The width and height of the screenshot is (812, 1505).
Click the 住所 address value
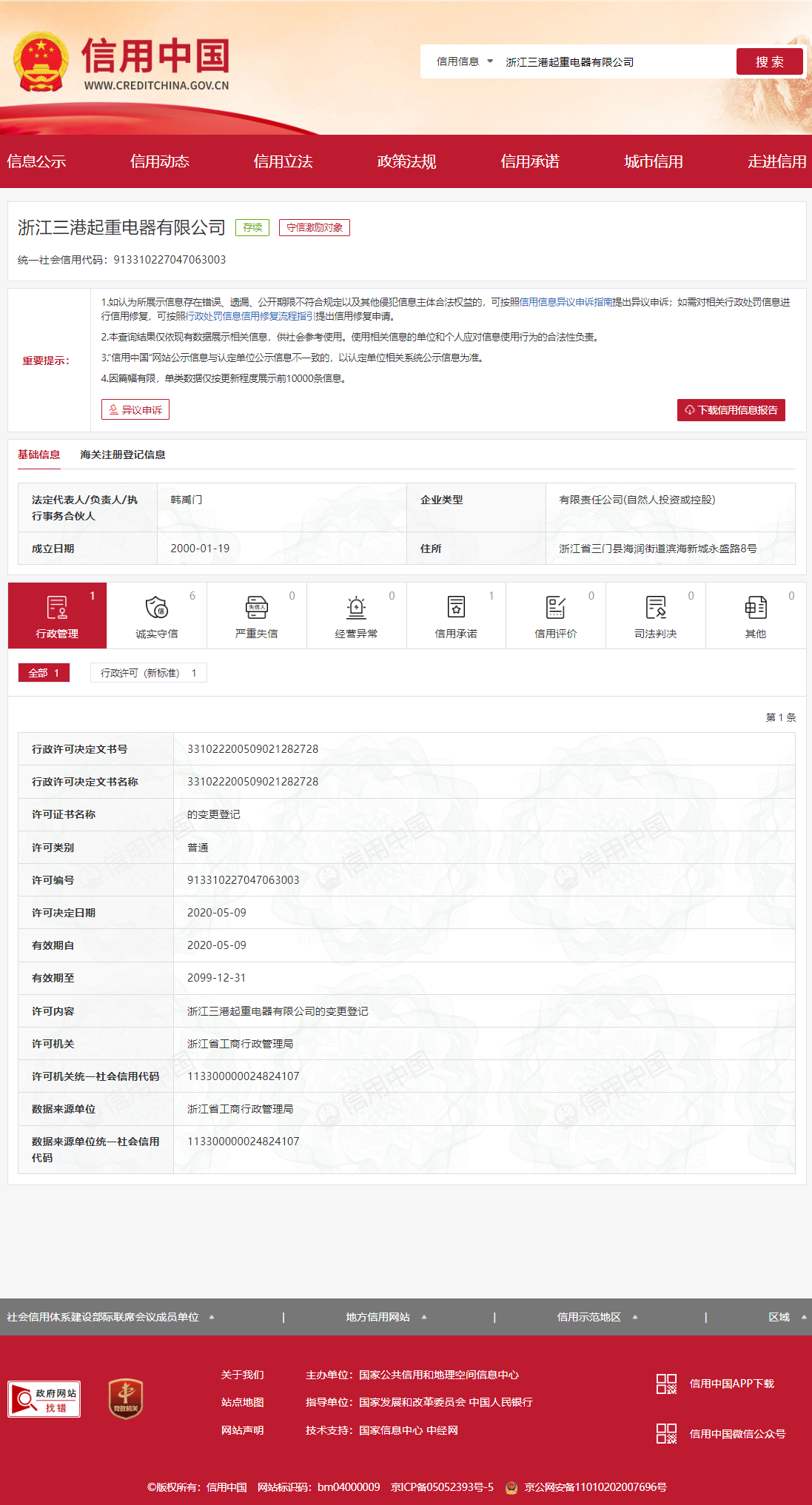[x=658, y=549]
